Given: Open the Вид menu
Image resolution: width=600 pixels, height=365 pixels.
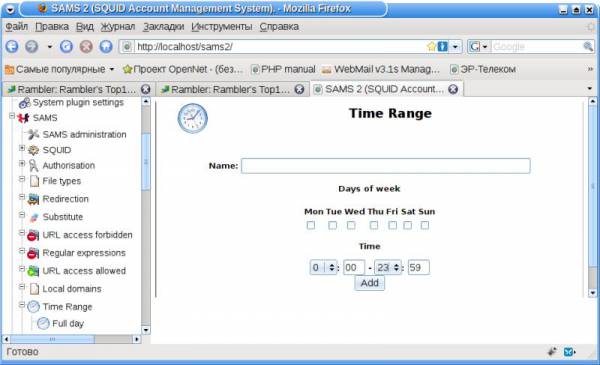Looking at the screenshot, I should coord(85,27).
